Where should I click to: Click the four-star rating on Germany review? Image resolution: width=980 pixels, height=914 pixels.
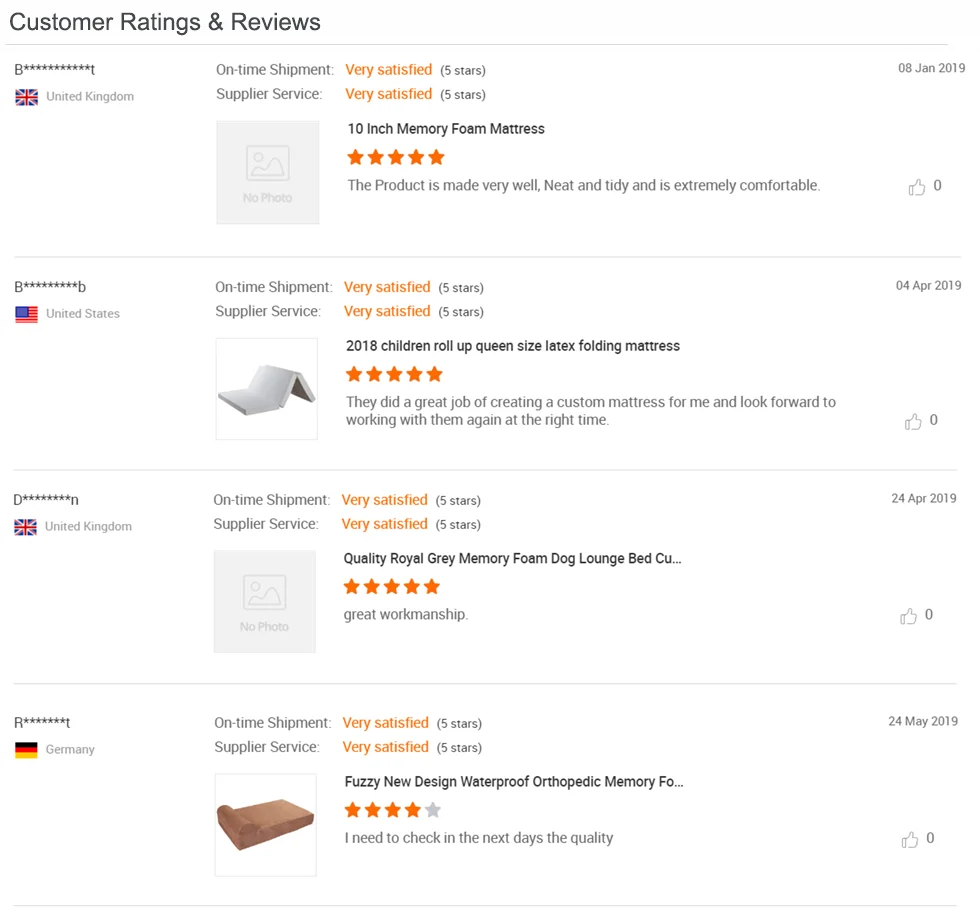pyautogui.click(x=392, y=810)
